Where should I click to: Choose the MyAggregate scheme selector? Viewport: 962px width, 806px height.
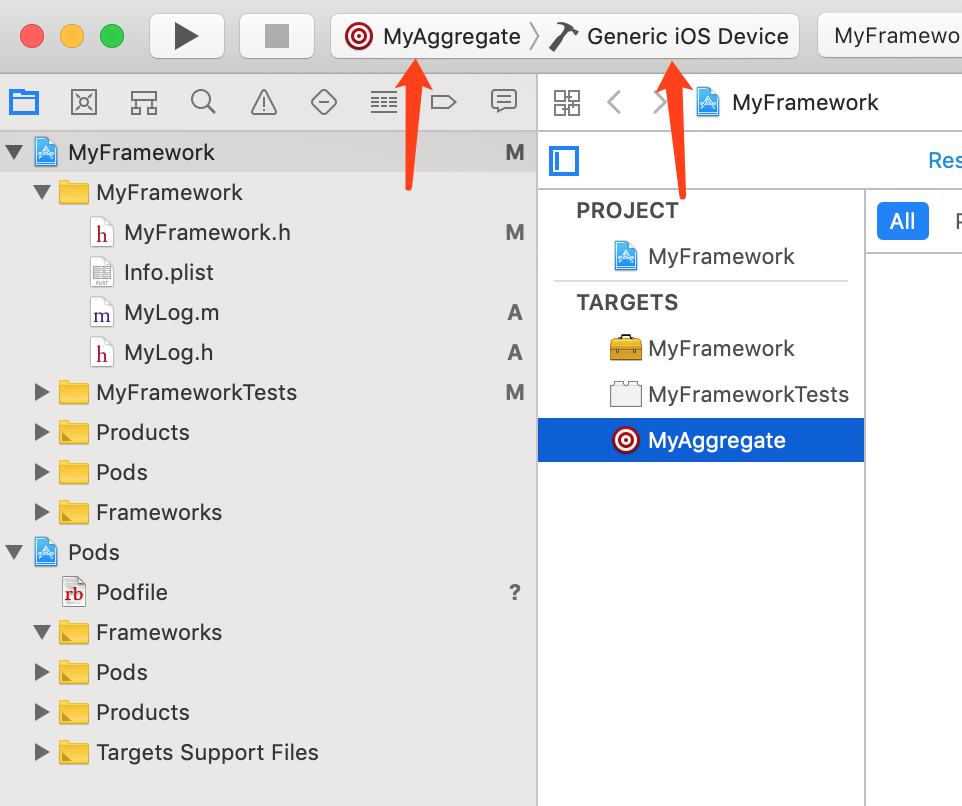coord(434,37)
